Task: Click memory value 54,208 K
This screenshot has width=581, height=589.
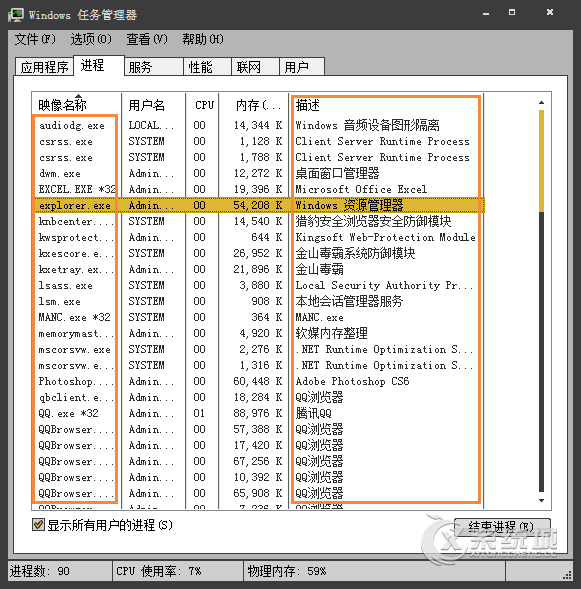Action: click(x=258, y=205)
